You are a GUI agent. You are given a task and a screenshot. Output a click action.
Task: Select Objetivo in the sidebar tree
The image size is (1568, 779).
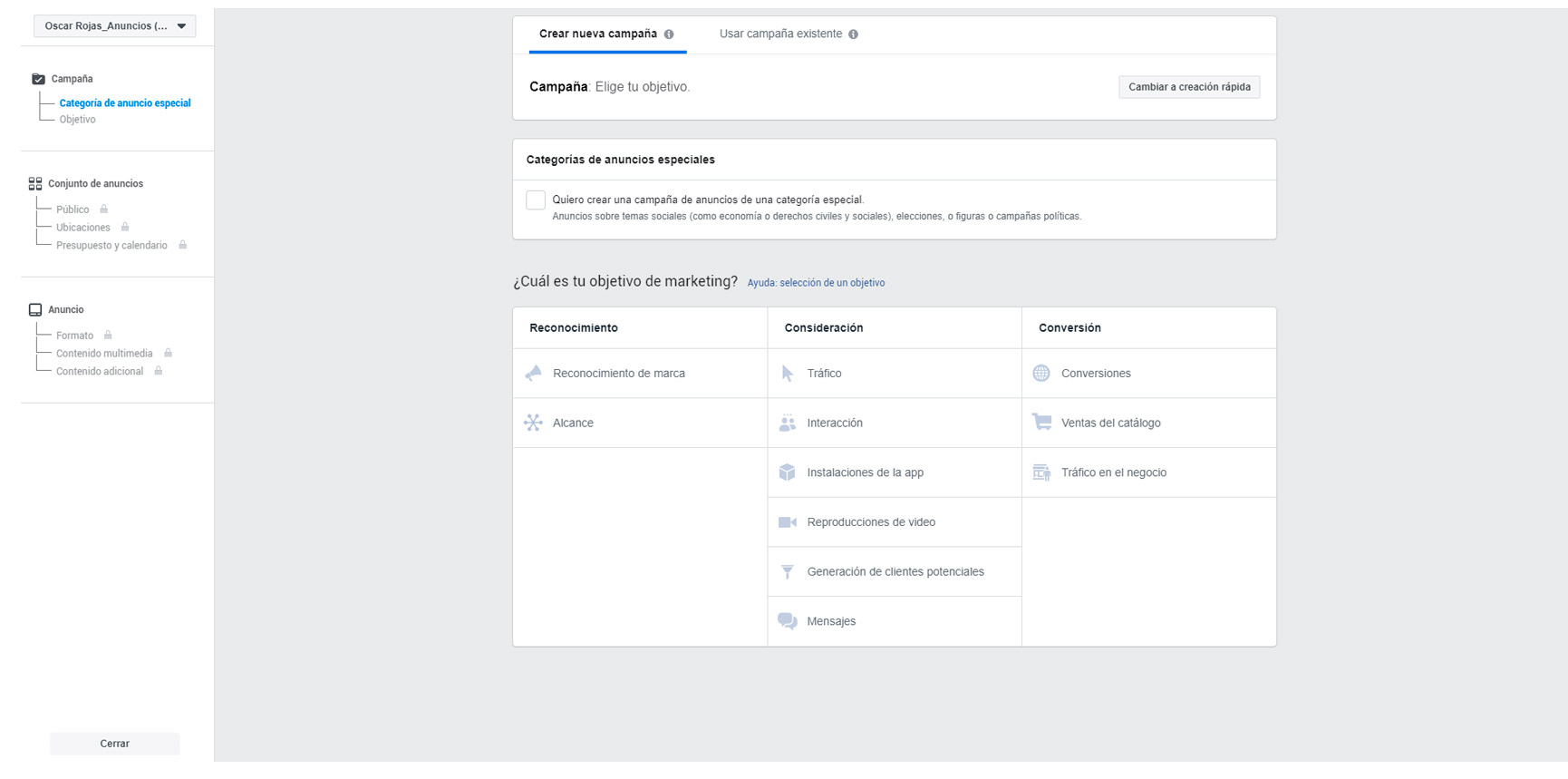77,120
